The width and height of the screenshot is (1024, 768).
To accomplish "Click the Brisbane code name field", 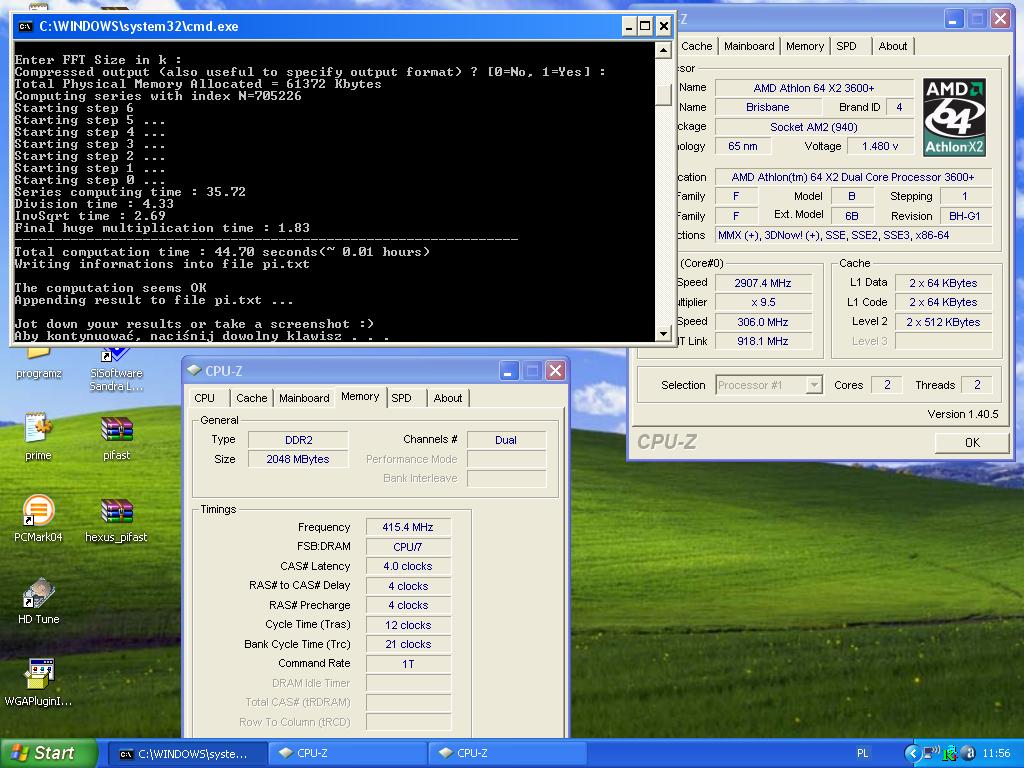I will click(768, 107).
